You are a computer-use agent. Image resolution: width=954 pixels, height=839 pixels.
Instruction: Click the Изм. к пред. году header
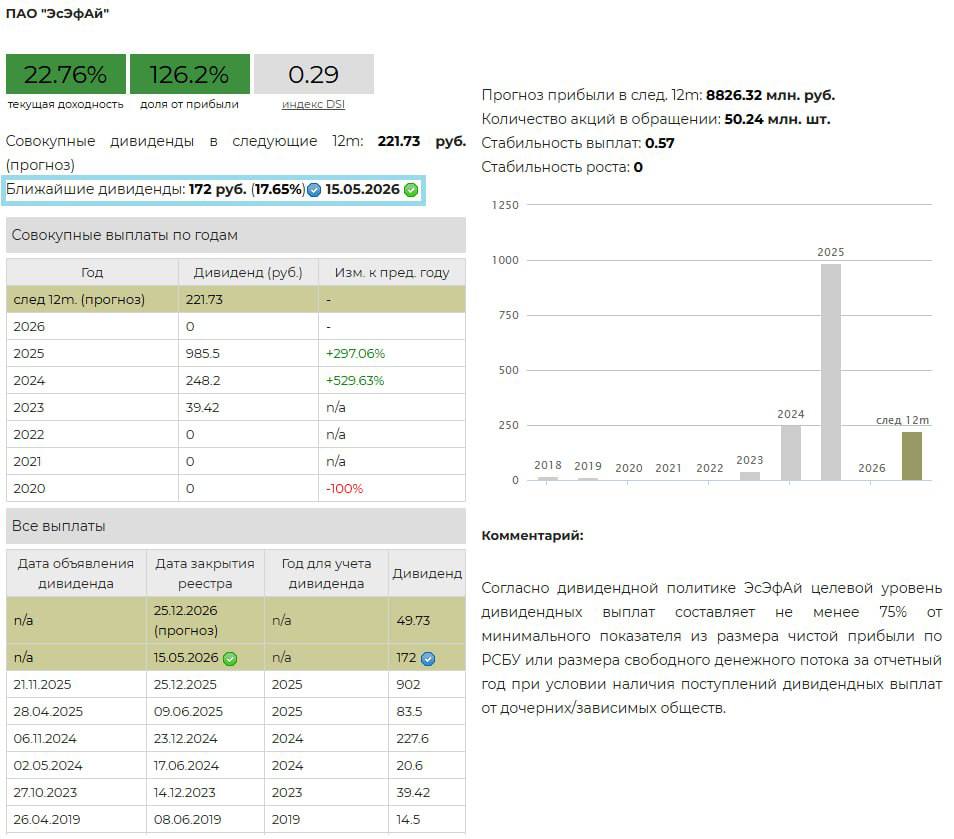pos(392,272)
